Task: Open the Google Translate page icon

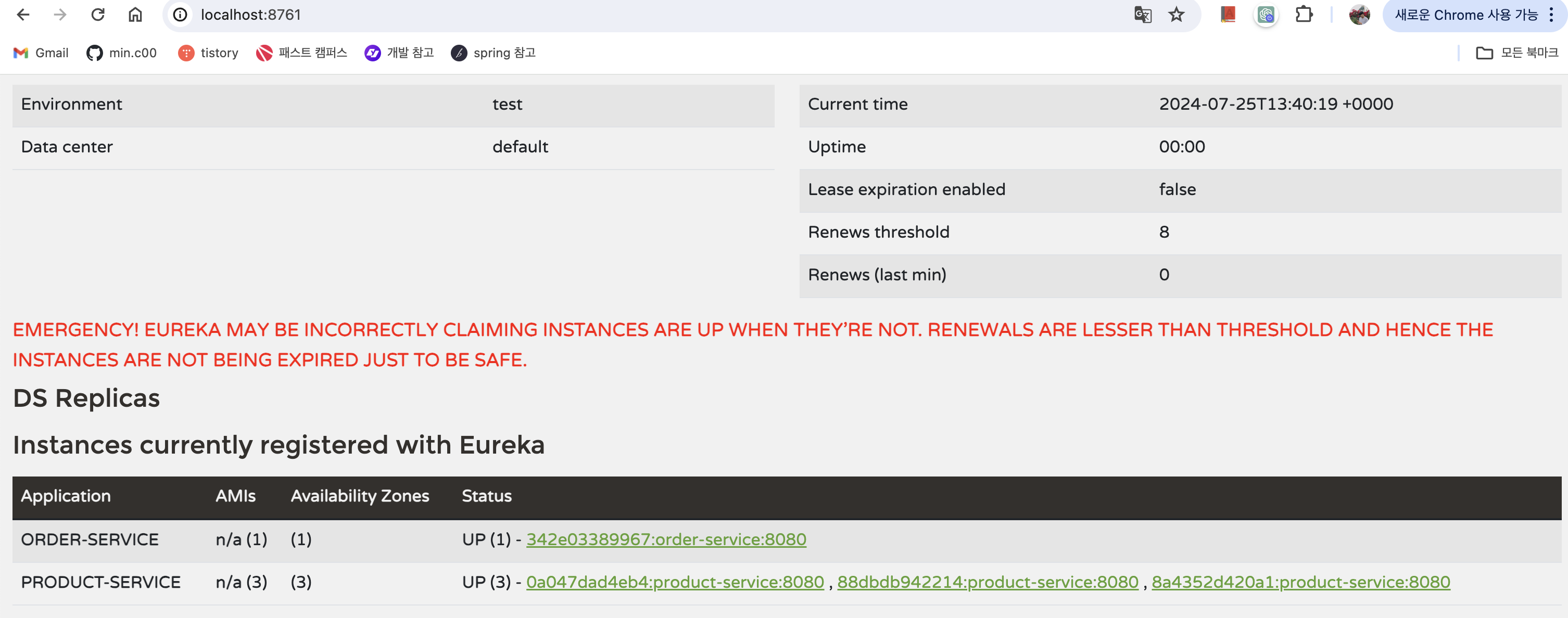Action: pyautogui.click(x=1143, y=15)
